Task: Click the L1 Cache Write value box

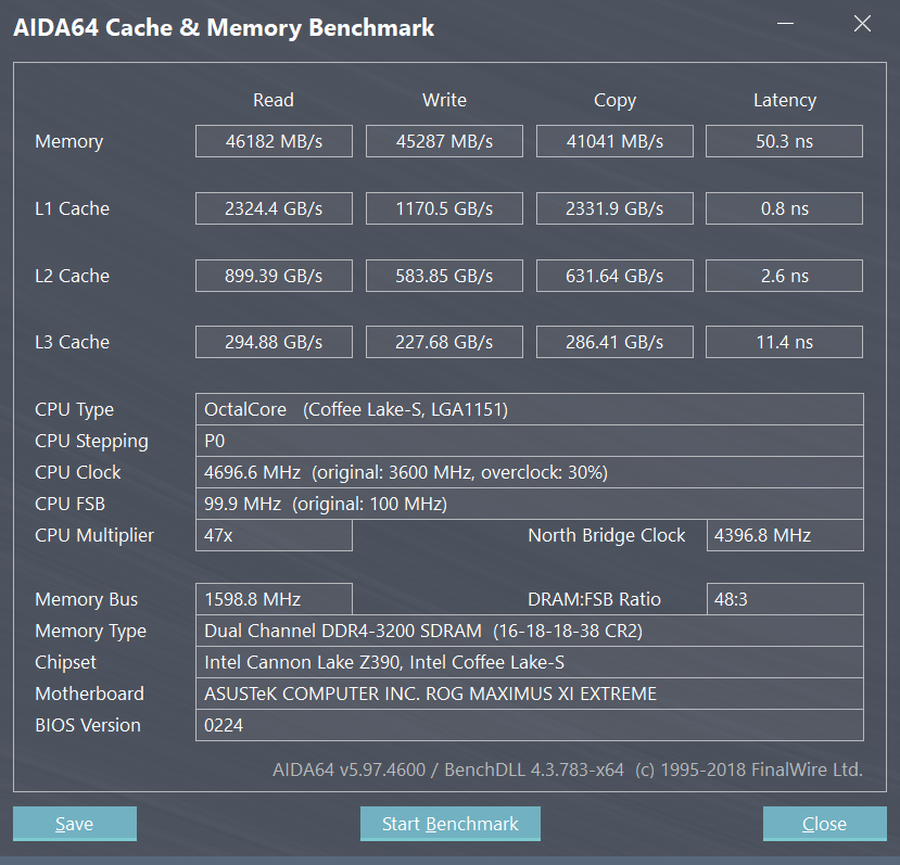Action: 444,208
